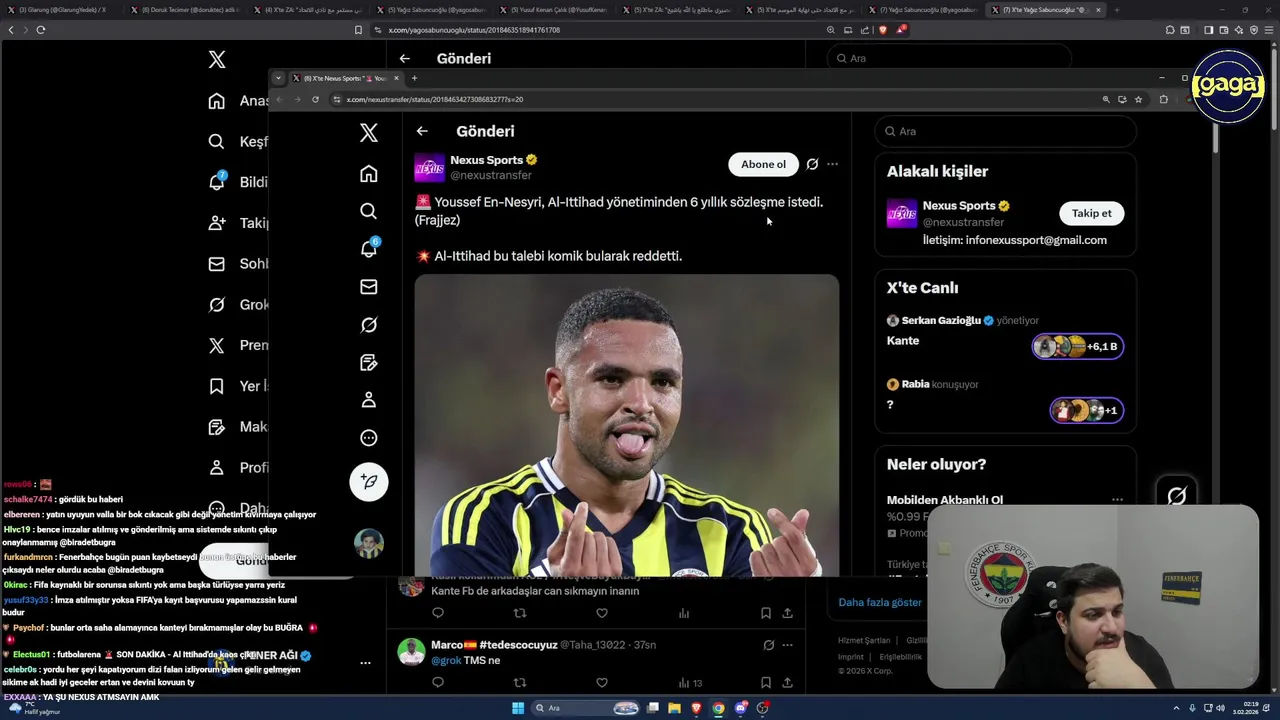Open more menu for Marco's tweet
The image size is (1280, 720).
click(787, 645)
